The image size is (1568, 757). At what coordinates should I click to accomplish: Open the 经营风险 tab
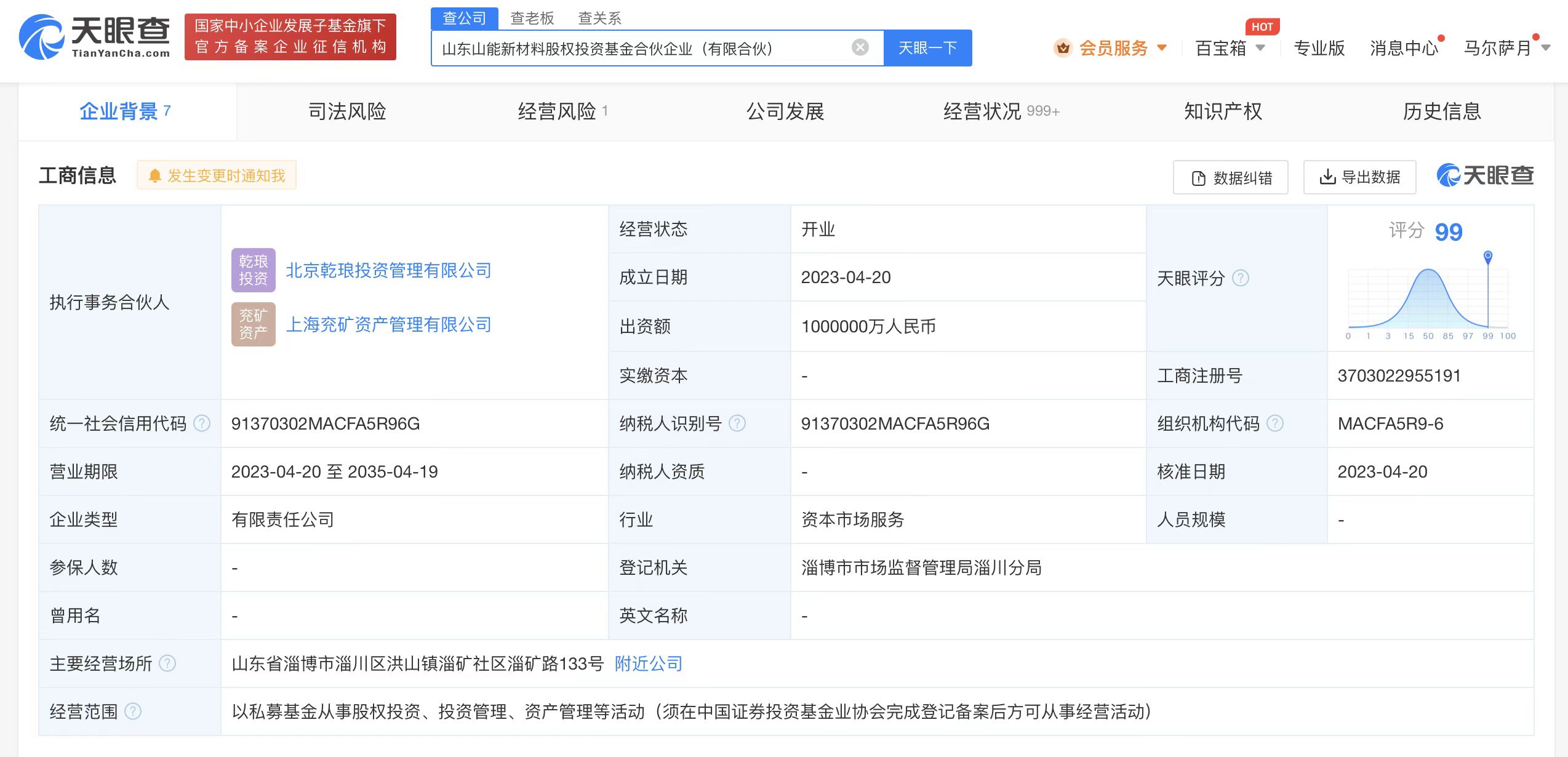click(562, 111)
